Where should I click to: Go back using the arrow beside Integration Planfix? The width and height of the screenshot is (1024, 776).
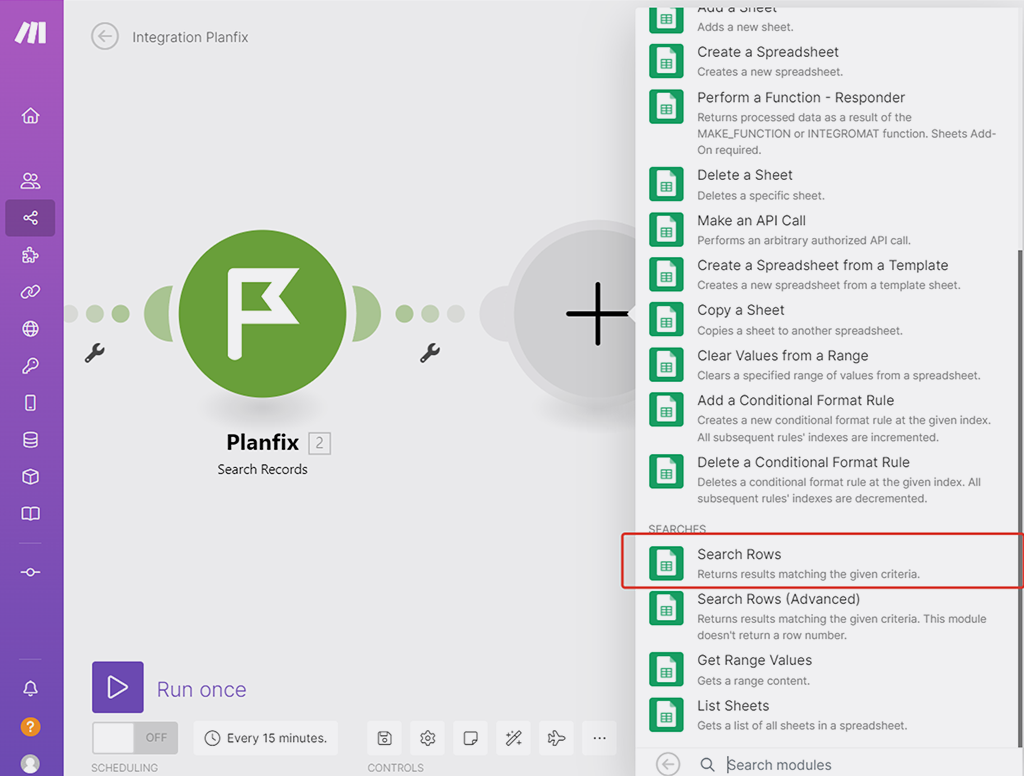pos(104,37)
